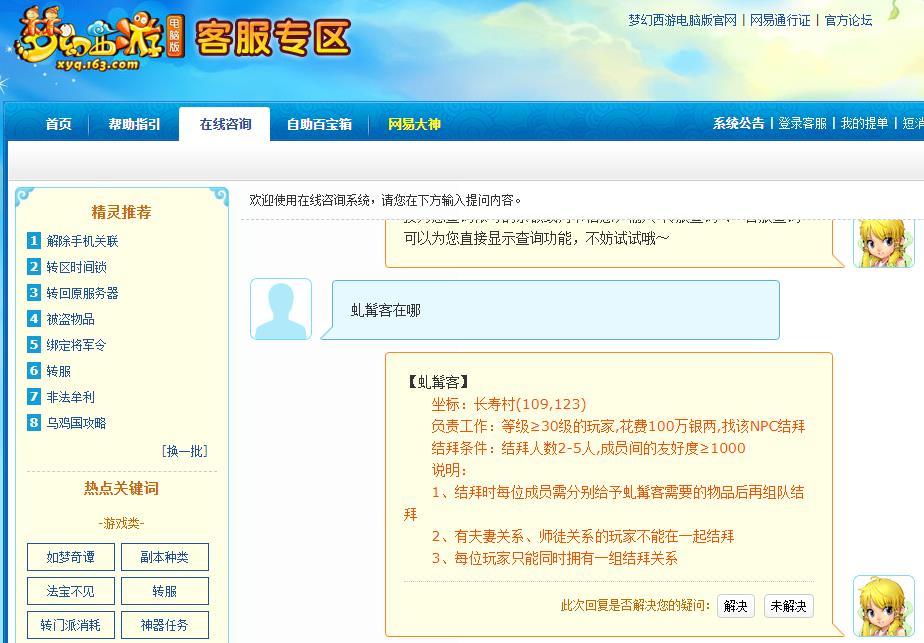Click the 【虬髯客】 heading in the answer

point(438,382)
